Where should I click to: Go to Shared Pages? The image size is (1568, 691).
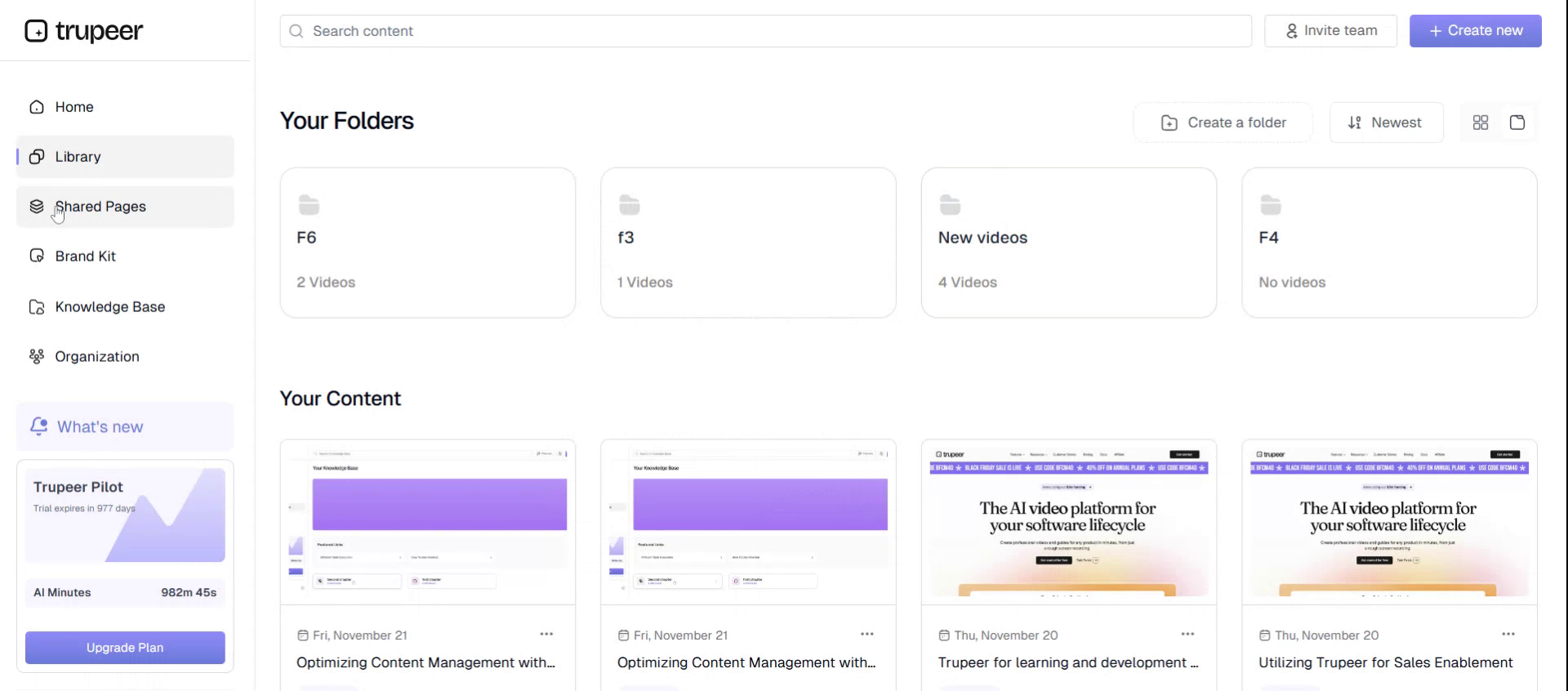[x=125, y=207]
